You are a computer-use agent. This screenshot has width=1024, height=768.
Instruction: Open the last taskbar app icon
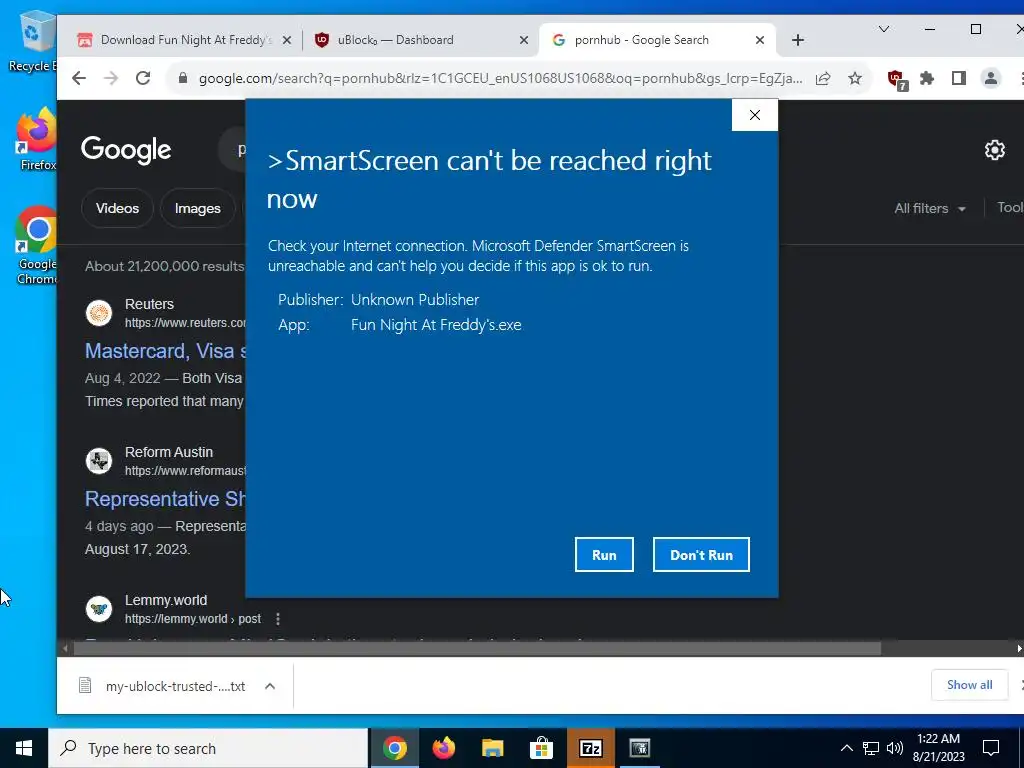click(x=639, y=748)
